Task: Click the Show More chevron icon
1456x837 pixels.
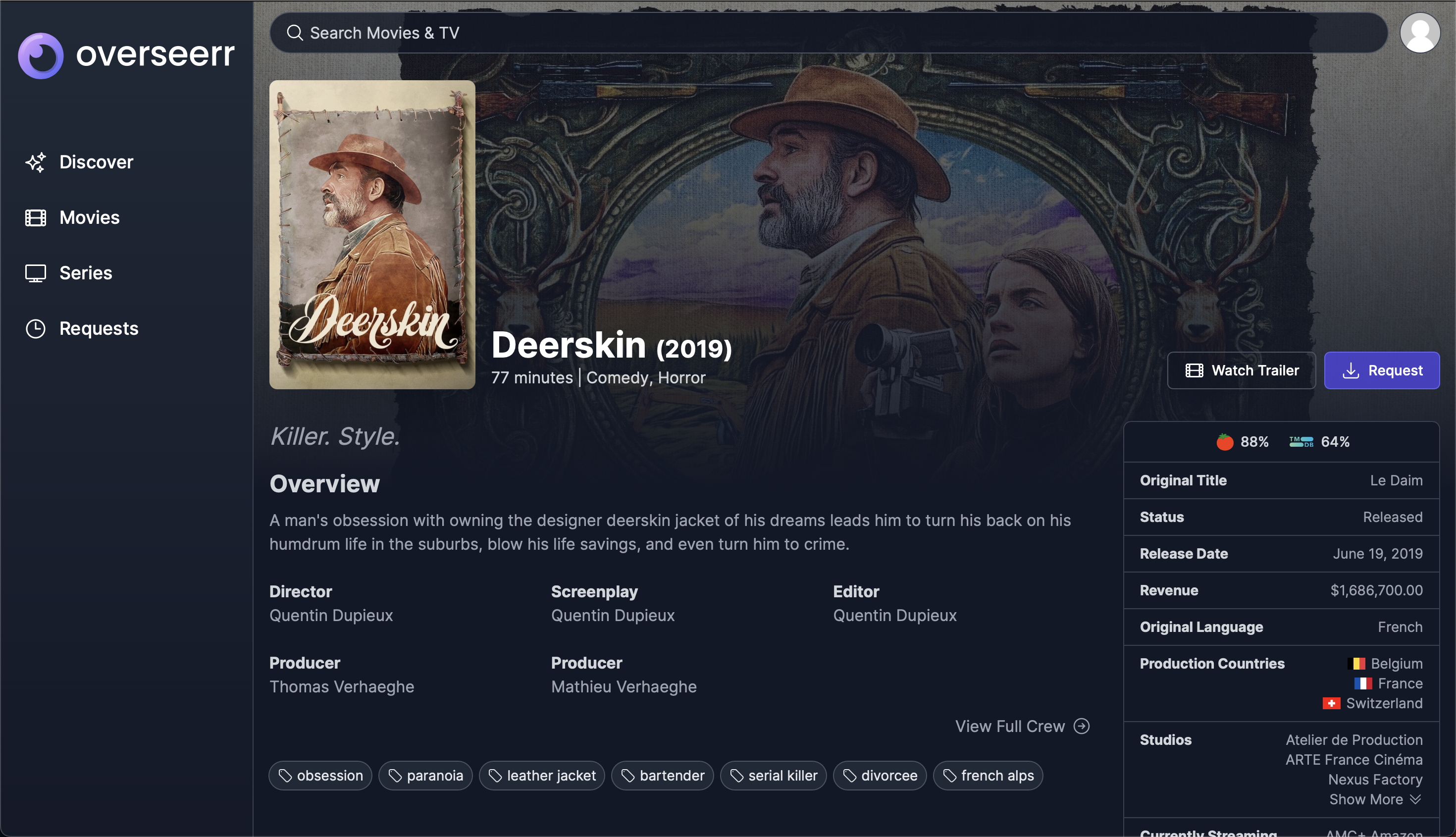Action: click(x=1416, y=799)
